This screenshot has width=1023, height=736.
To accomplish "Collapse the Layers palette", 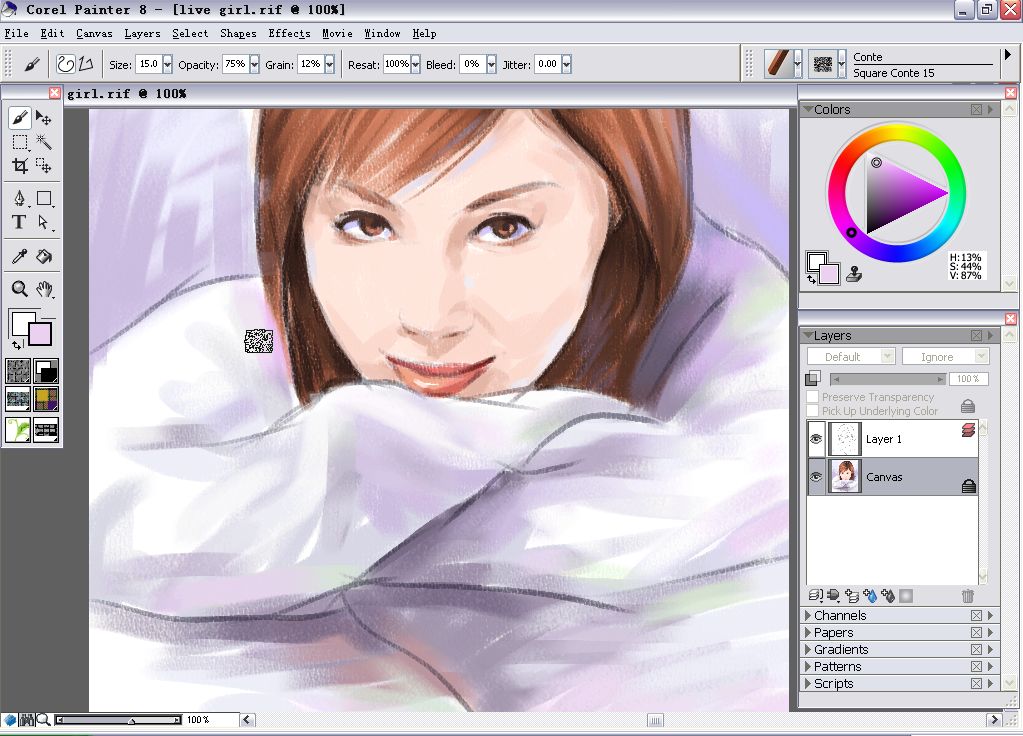I will click(808, 335).
